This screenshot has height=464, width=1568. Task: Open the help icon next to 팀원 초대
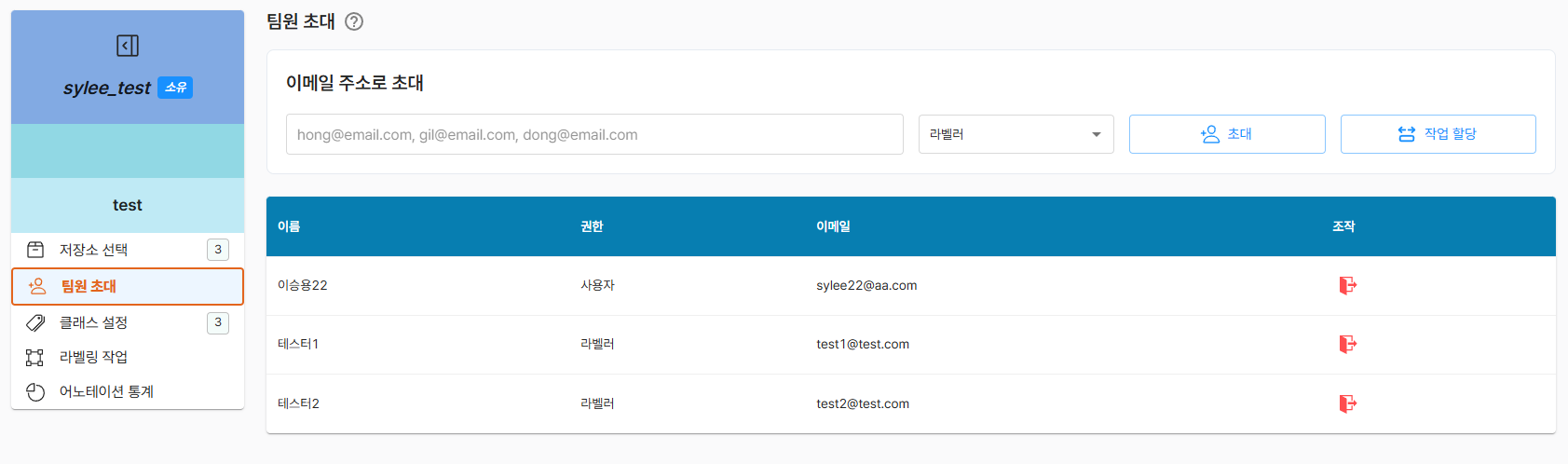tap(354, 21)
